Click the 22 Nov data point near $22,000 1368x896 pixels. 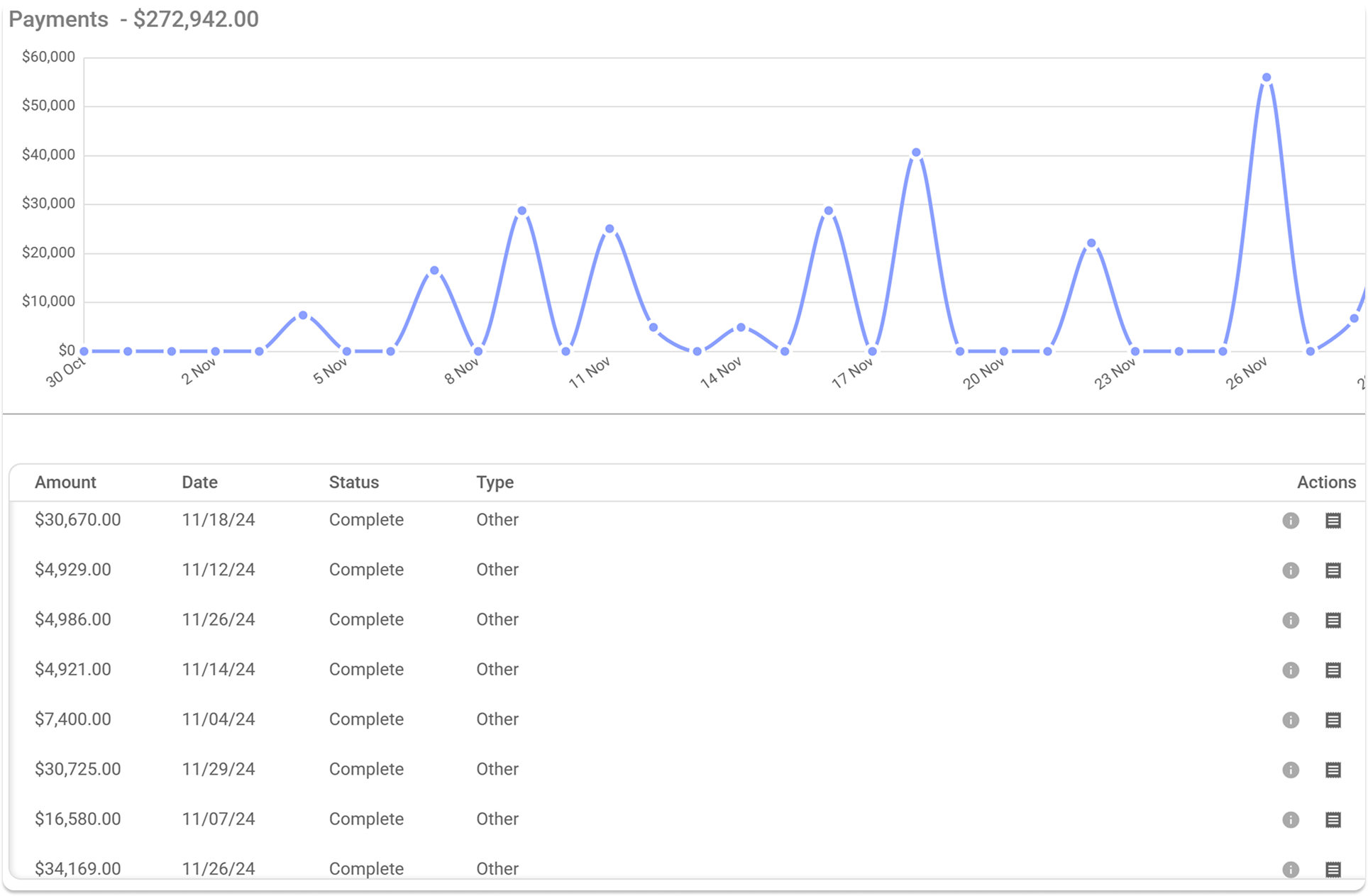1091,243
